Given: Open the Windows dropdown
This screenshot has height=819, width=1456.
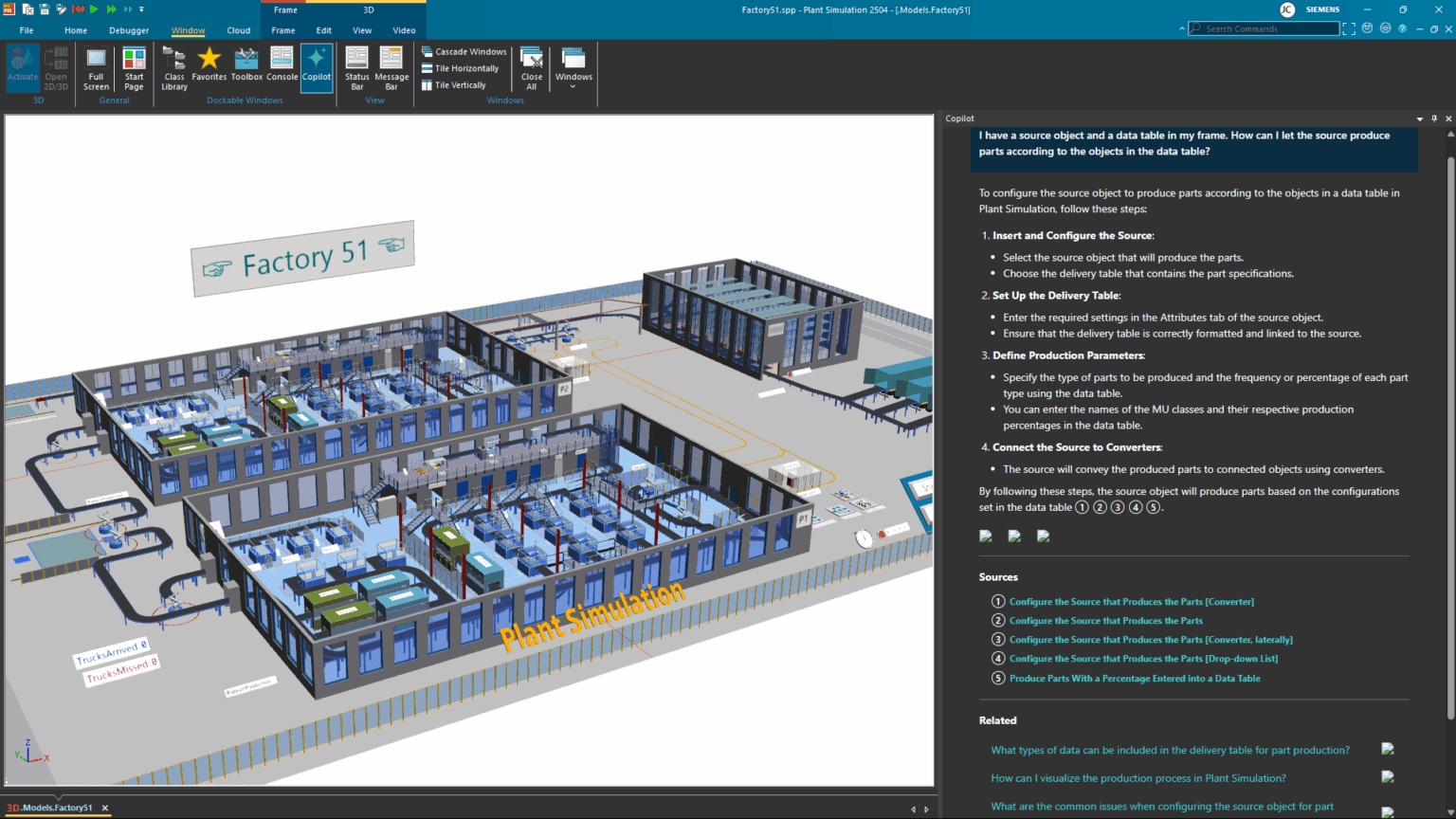Looking at the screenshot, I should click(x=573, y=68).
